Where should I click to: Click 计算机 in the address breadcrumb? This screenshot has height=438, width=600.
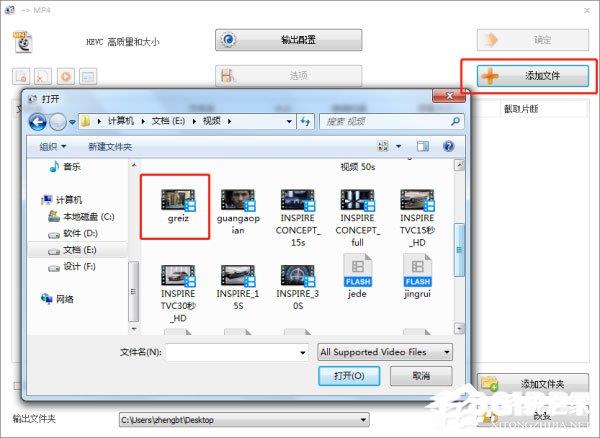(121, 121)
